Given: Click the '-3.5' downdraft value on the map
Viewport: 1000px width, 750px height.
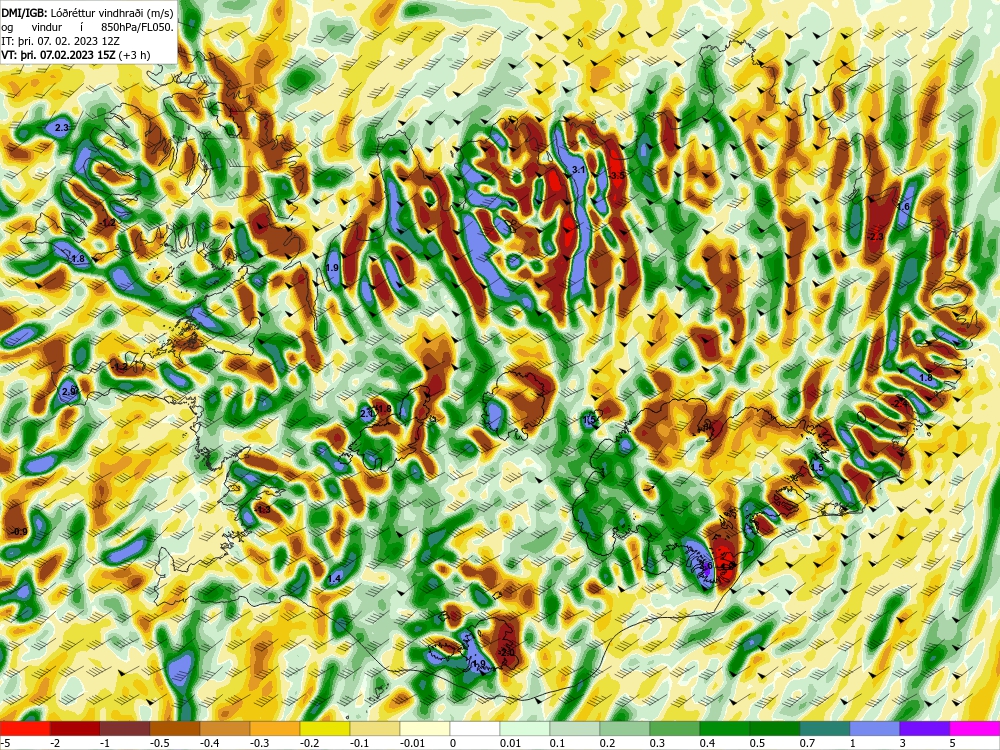Looking at the screenshot, I should tap(617, 175).
